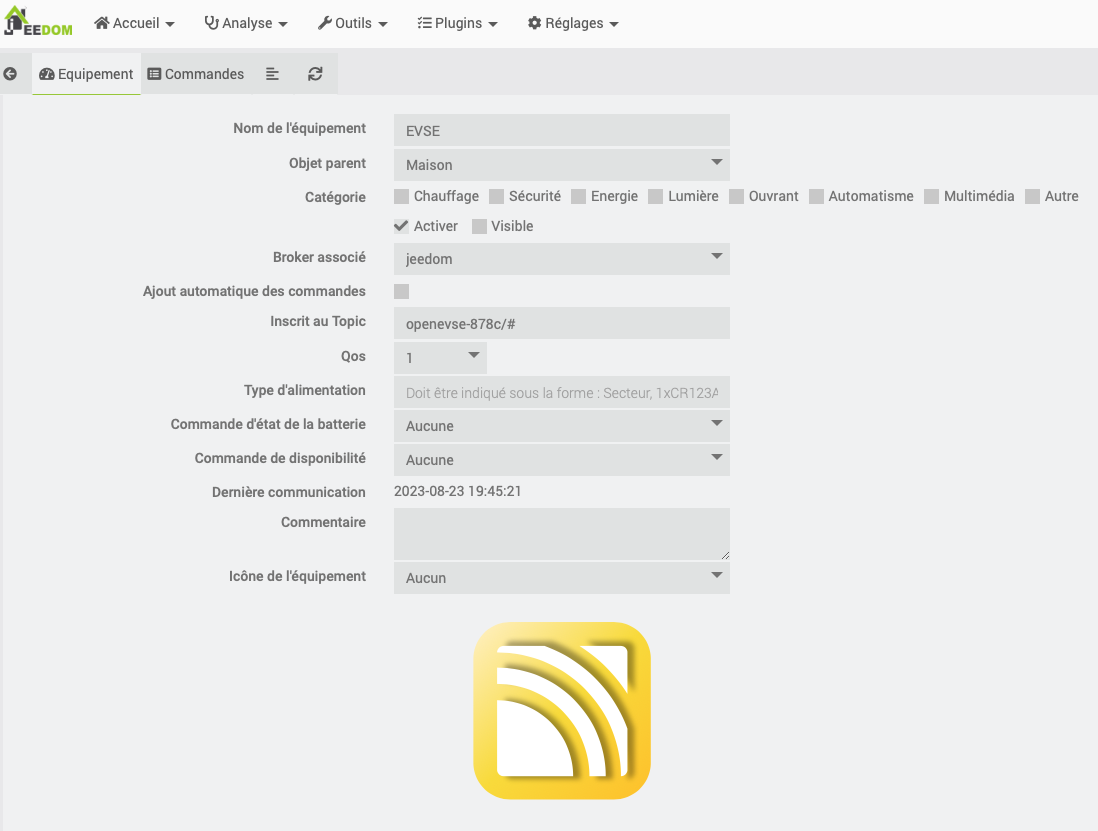This screenshot has height=831, width=1098.
Task: Open Icône de l'équipement dropdown
Action: point(562,578)
